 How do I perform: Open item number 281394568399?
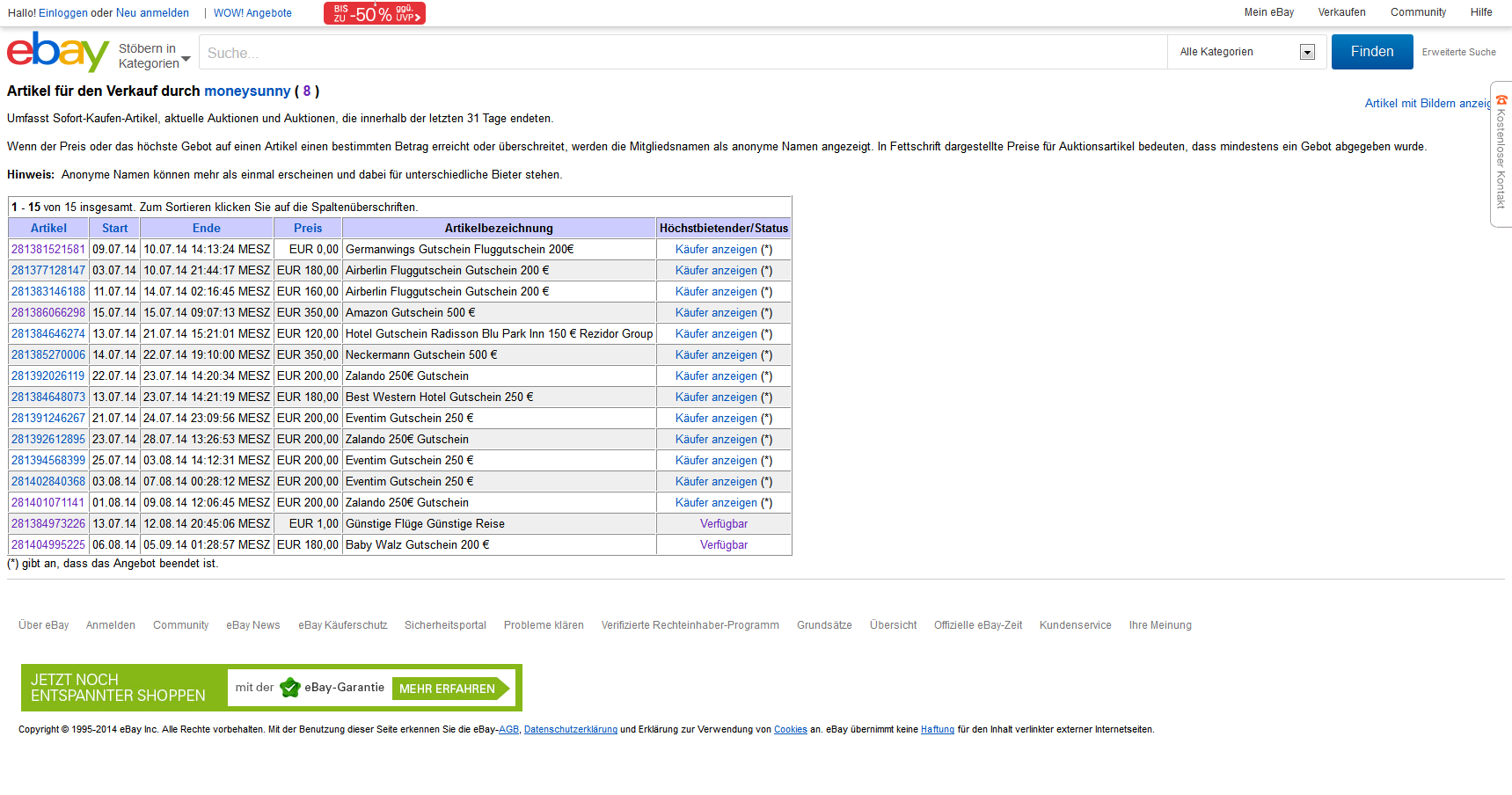[48, 461]
